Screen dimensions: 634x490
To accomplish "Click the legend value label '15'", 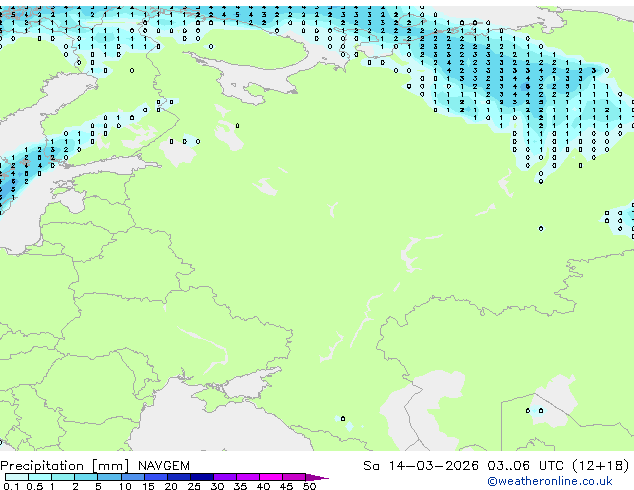I will 148,486.
